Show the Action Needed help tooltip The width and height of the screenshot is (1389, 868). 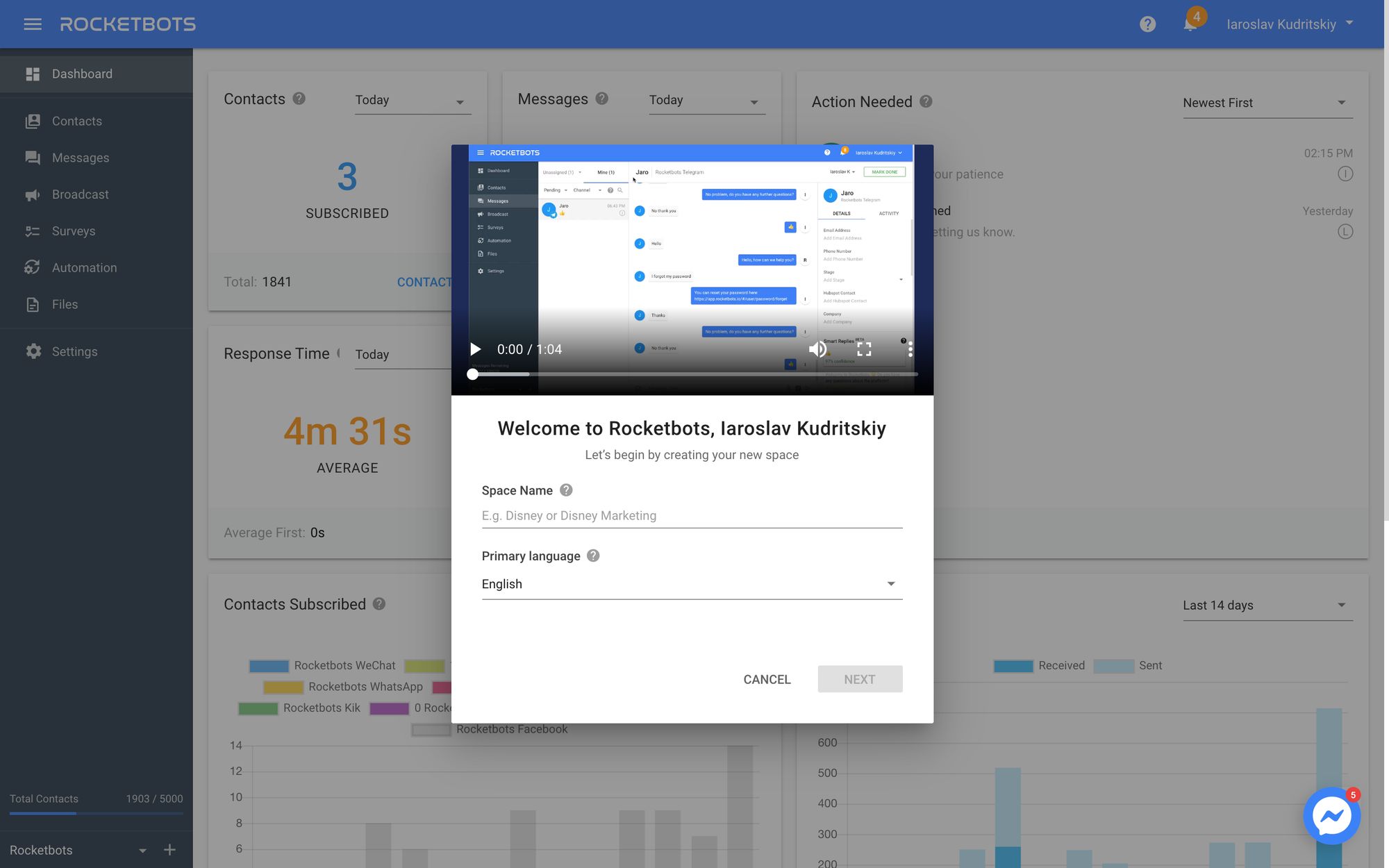[x=926, y=101]
